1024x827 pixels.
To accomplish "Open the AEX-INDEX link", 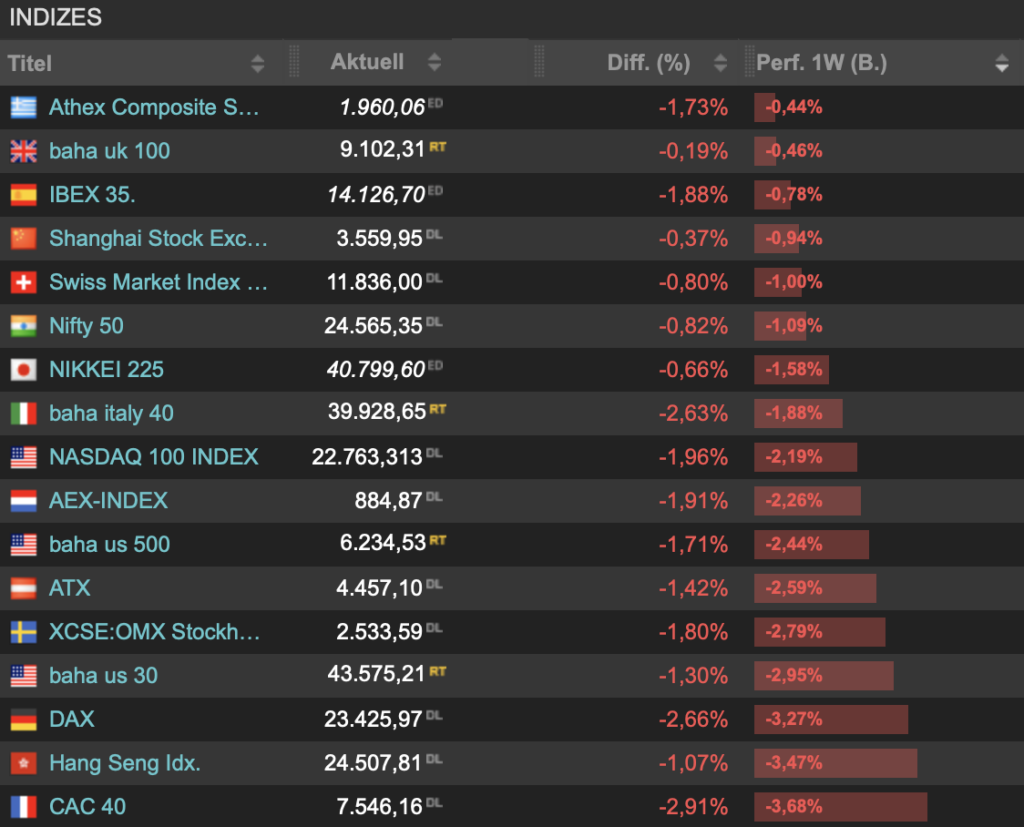I will 108,501.
